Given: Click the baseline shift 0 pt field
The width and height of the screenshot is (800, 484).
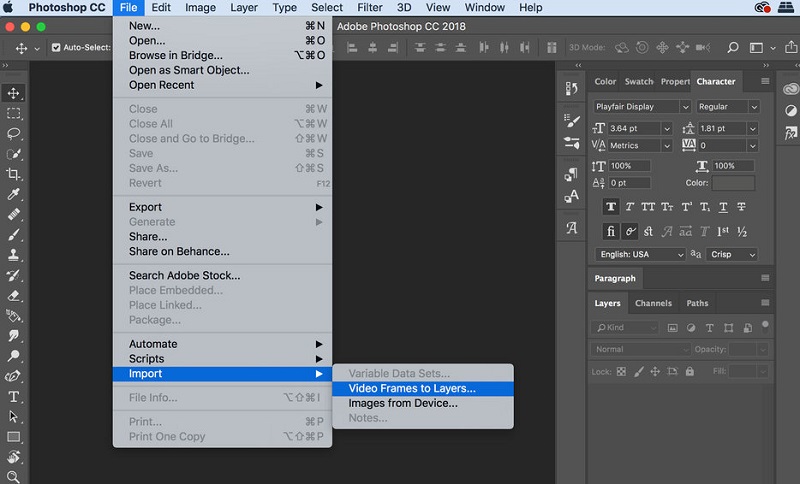Looking at the screenshot, I should click(630, 183).
